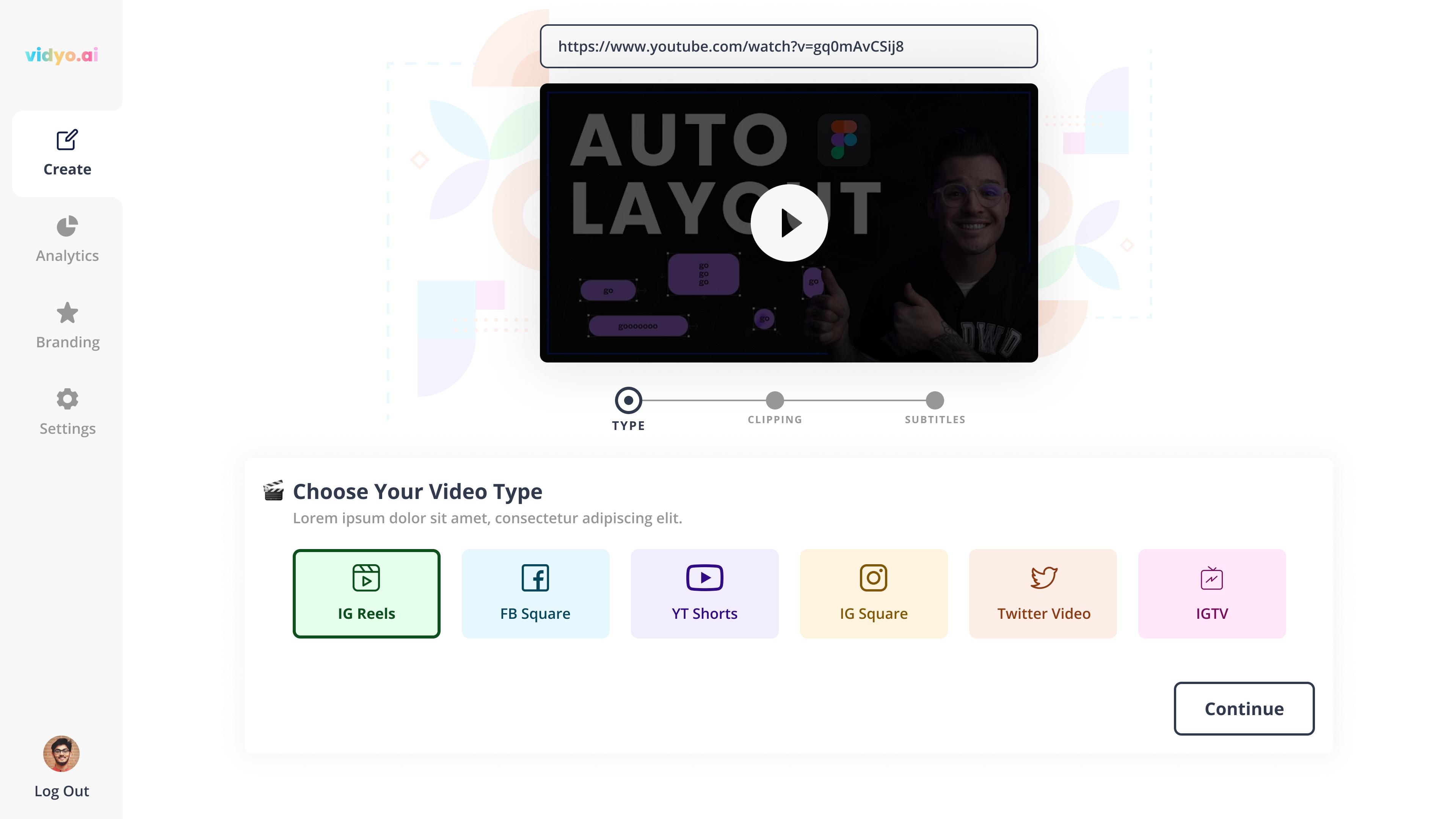Click the IG Reels reel icon
Screen dimensions: 1456x819
pyautogui.click(x=366, y=577)
